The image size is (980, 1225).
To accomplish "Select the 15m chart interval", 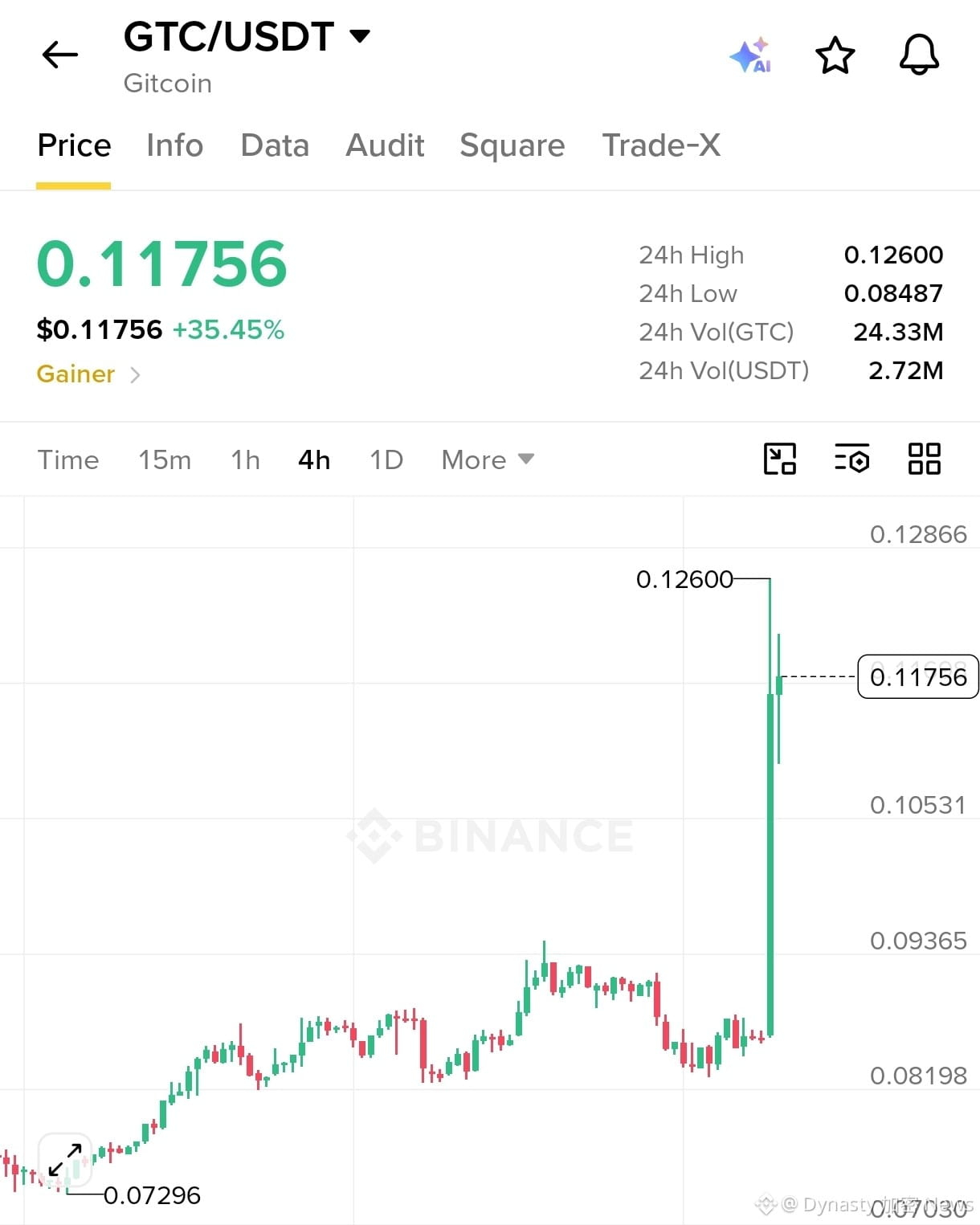I will click(165, 459).
